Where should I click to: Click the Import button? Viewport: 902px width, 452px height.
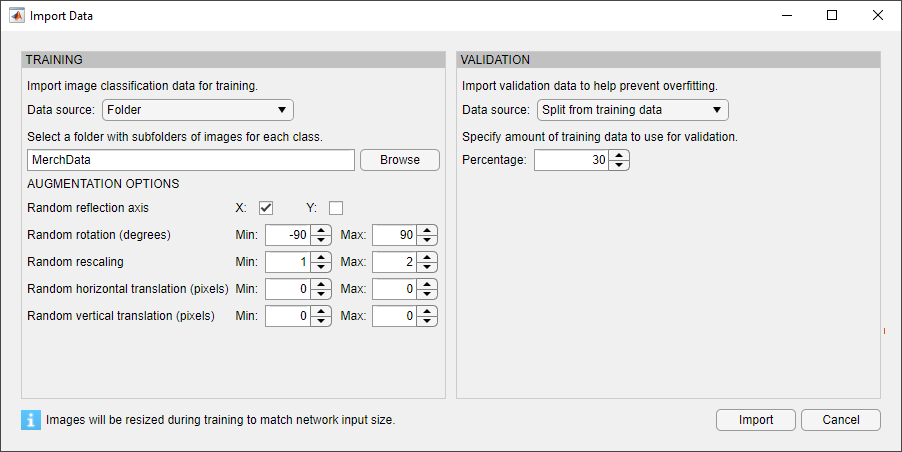755,420
